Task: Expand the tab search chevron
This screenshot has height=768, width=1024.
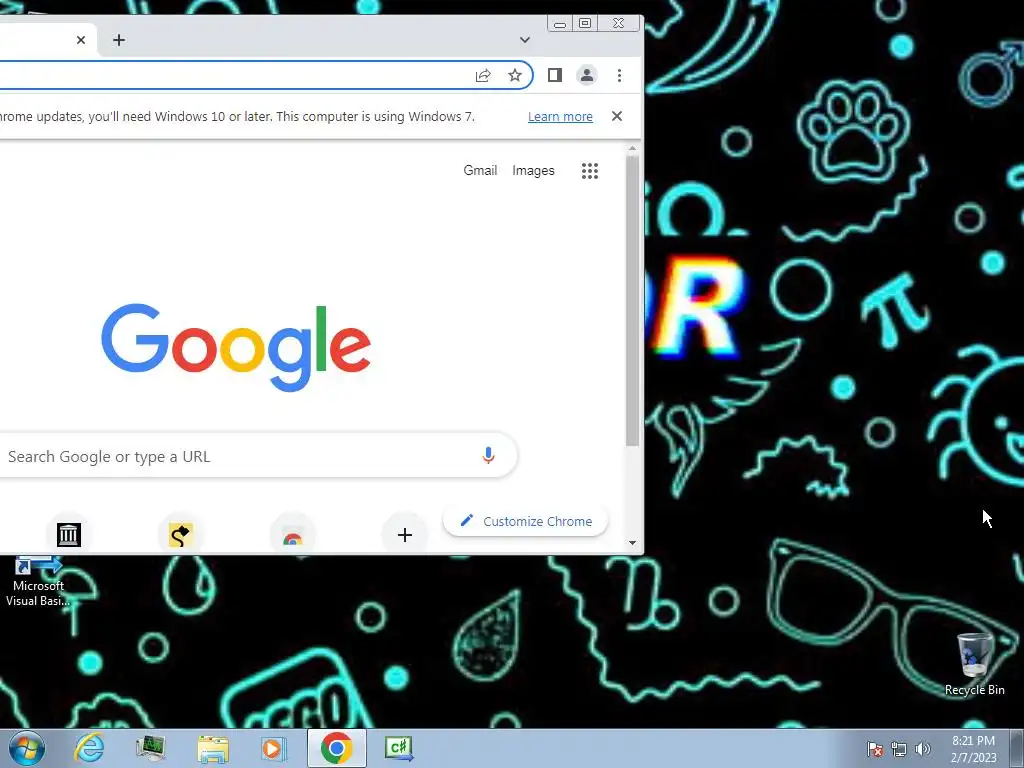Action: (x=524, y=40)
